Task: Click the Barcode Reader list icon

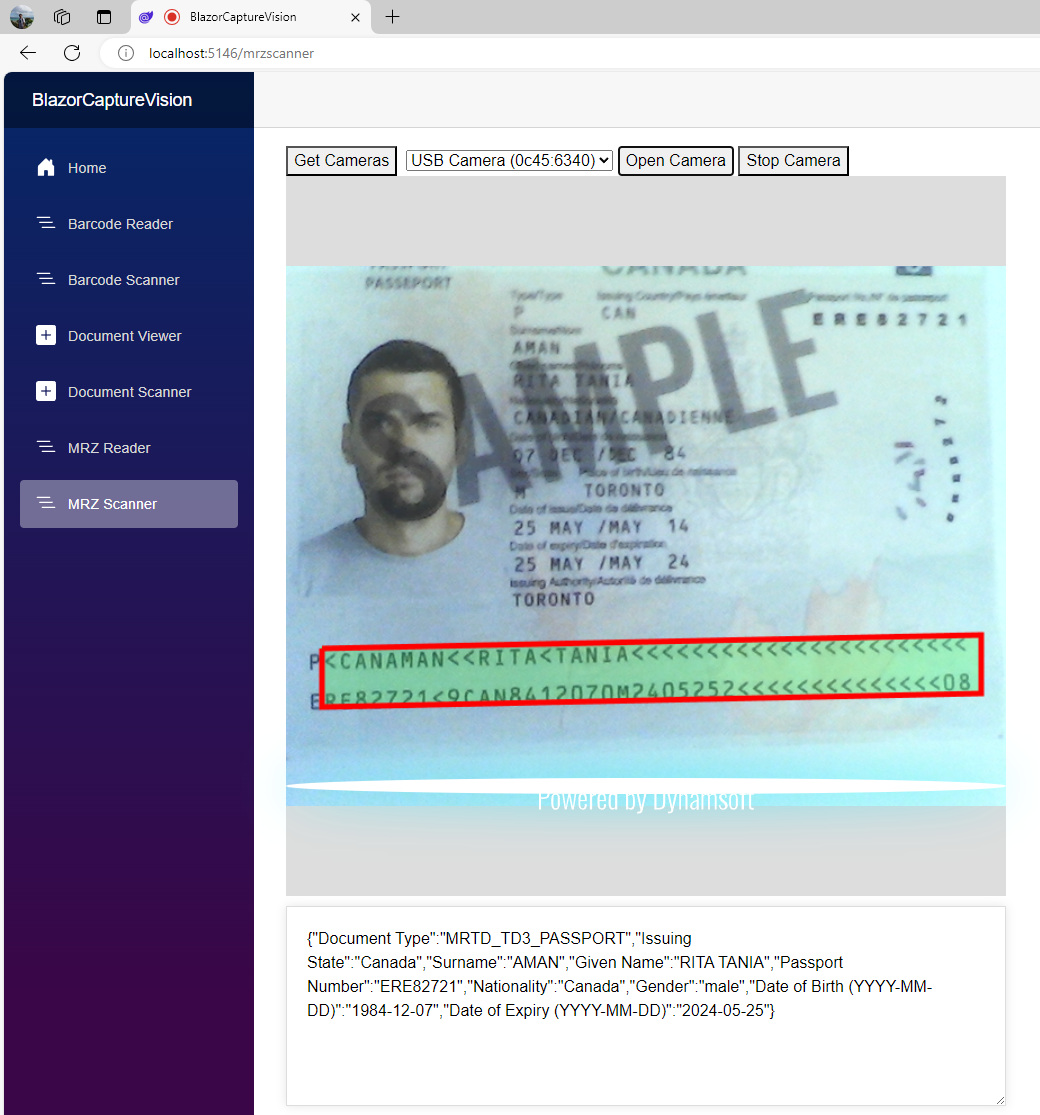Action: pos(46,224)
